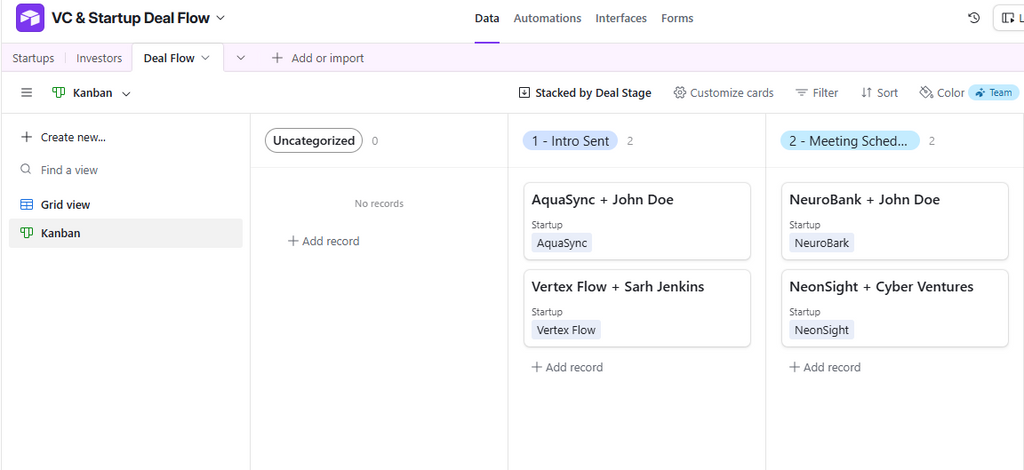Click the green Kanban icon in view bar
1024x470 pixels.
click(x=59, y=93)
